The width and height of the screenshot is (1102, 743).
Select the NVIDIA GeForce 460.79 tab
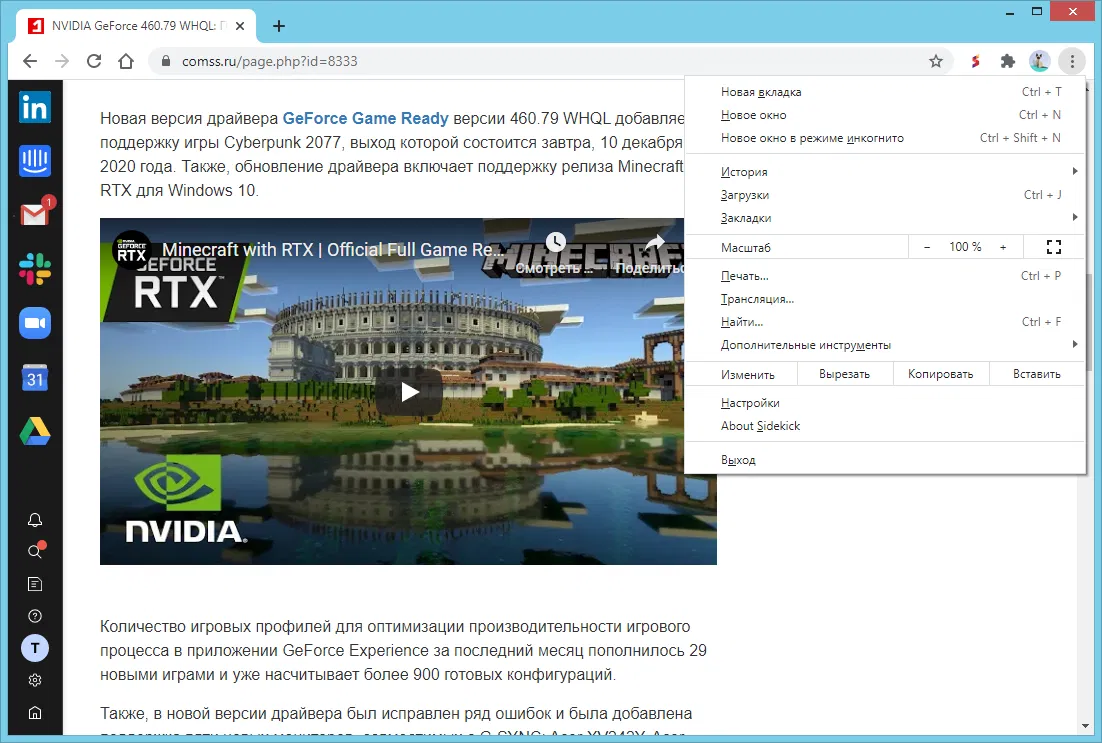point(136,26)
